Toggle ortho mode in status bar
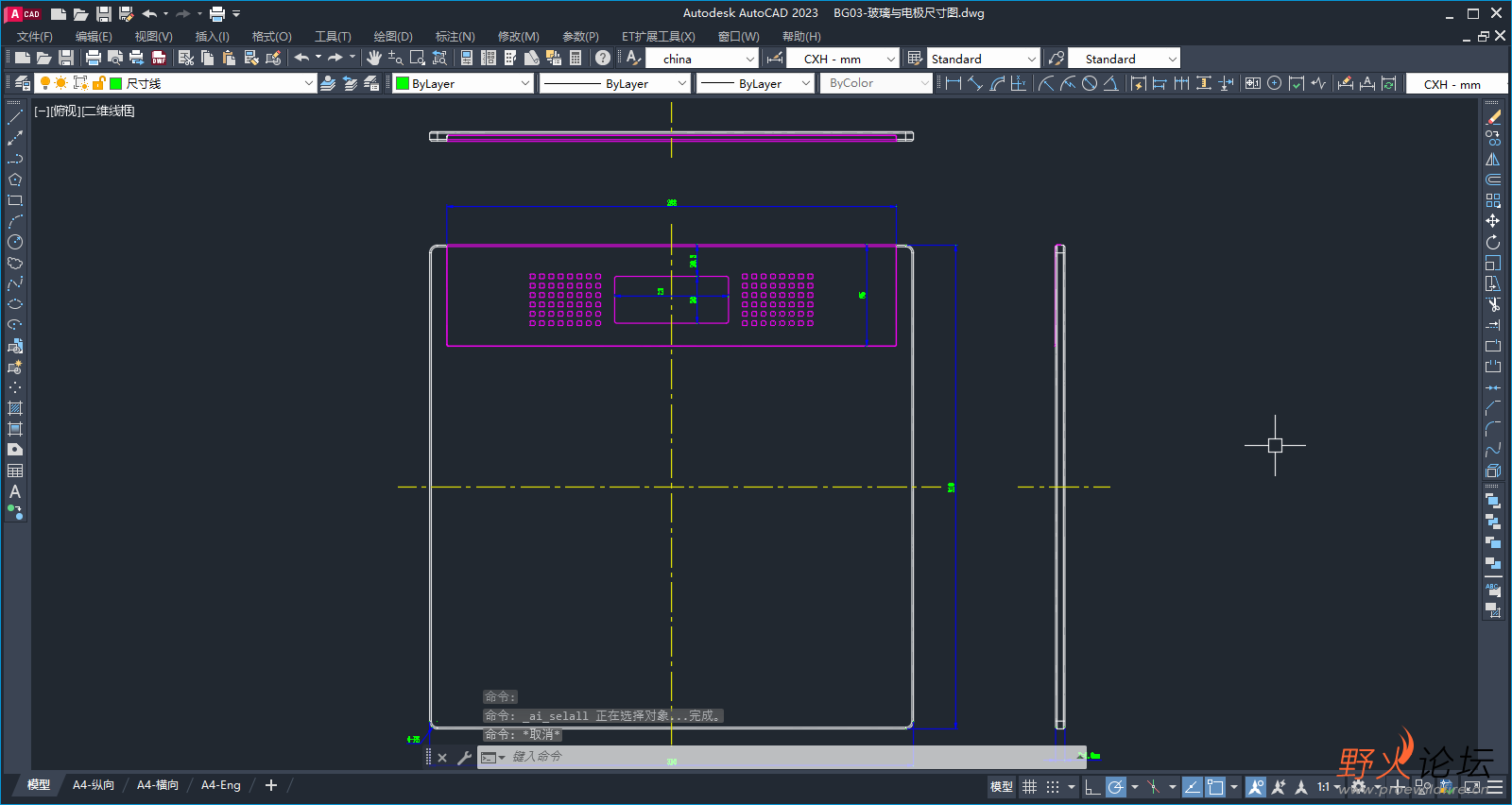The image size is (1512, 805). point(1092,787)
